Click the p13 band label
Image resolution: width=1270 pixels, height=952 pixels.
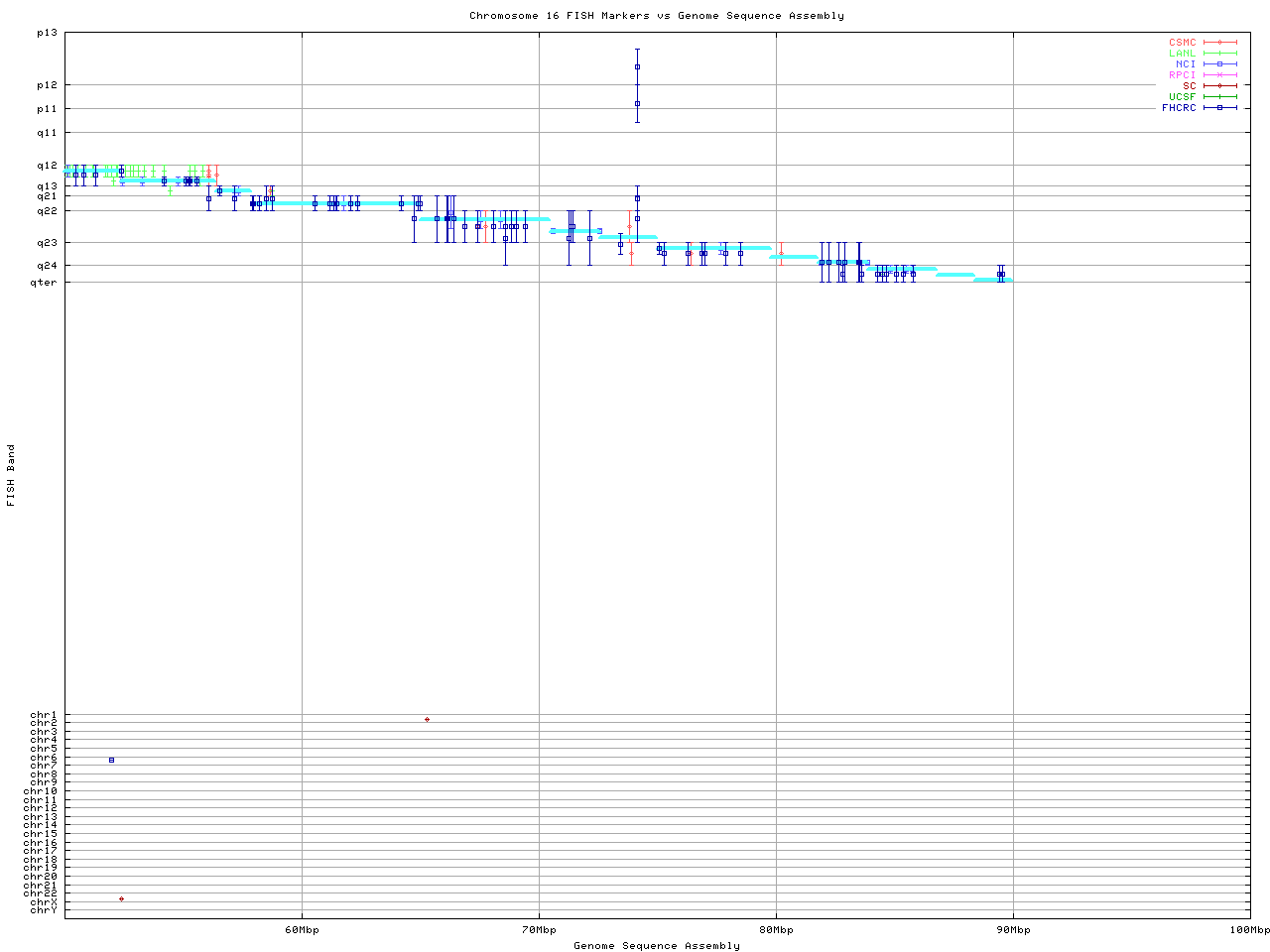pos(48,33)
